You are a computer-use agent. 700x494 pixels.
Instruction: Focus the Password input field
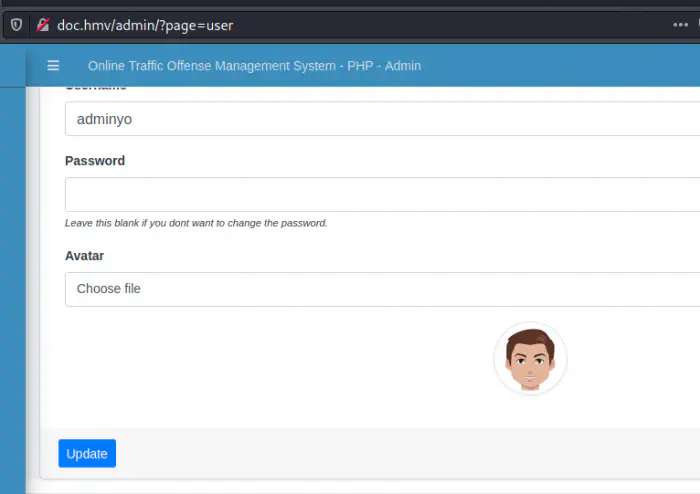click(380, 194)
